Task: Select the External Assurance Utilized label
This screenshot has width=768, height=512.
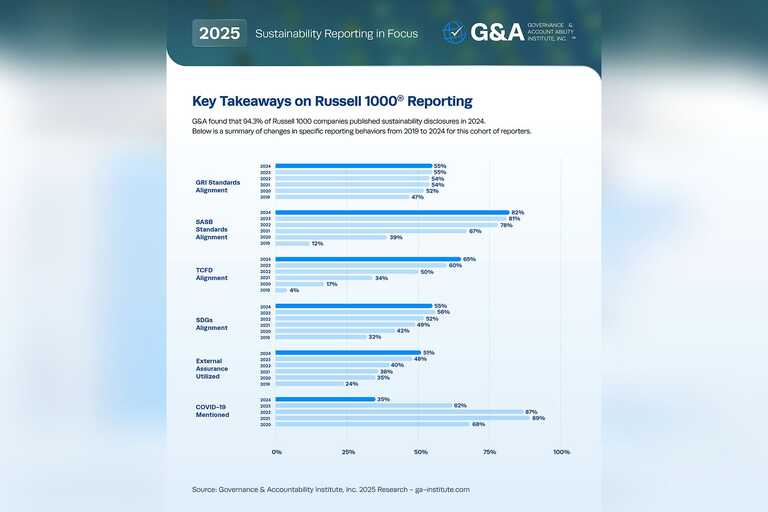Action: pos(213,369)
